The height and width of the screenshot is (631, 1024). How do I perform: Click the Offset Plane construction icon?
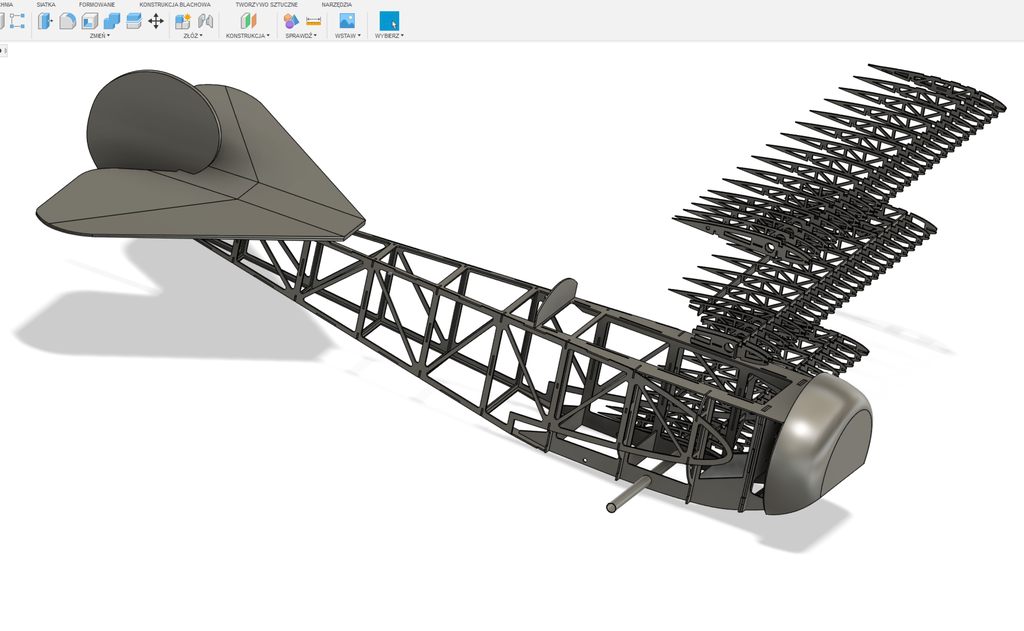[248, 21]
